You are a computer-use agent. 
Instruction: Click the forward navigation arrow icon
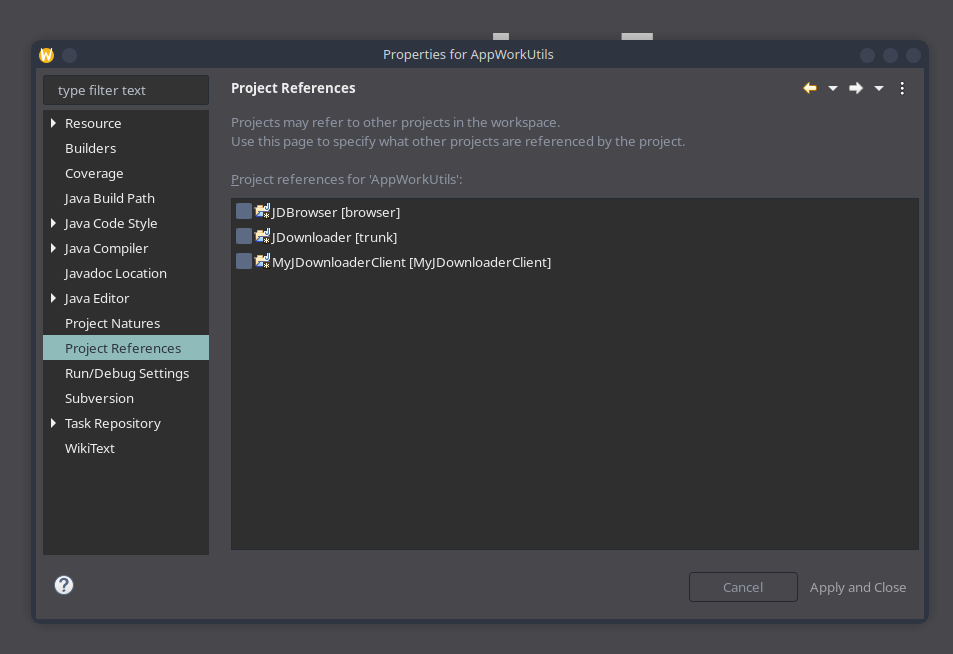pyautogui.click(x=856, y=88)
